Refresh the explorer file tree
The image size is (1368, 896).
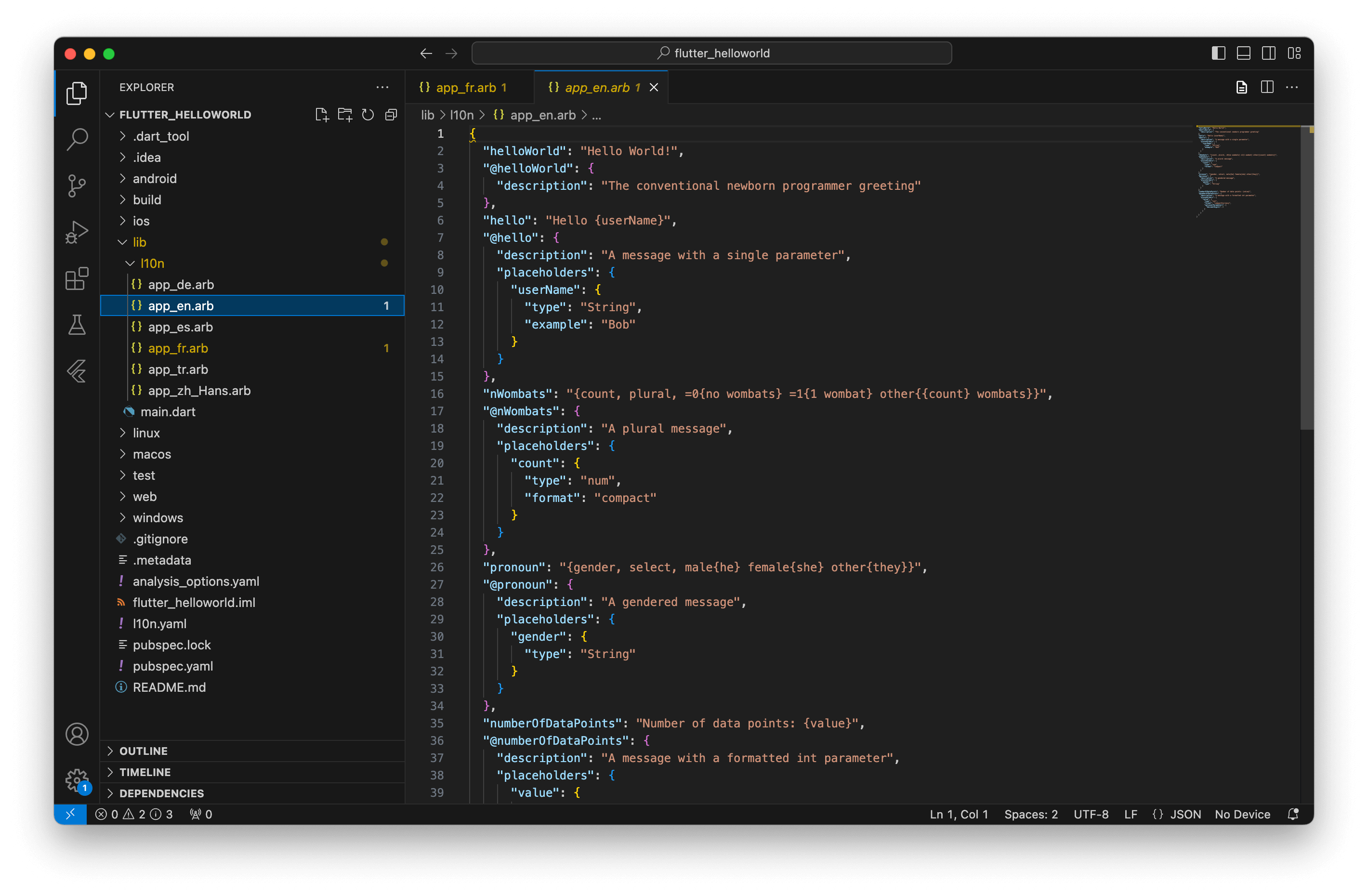tap(368, 115)
